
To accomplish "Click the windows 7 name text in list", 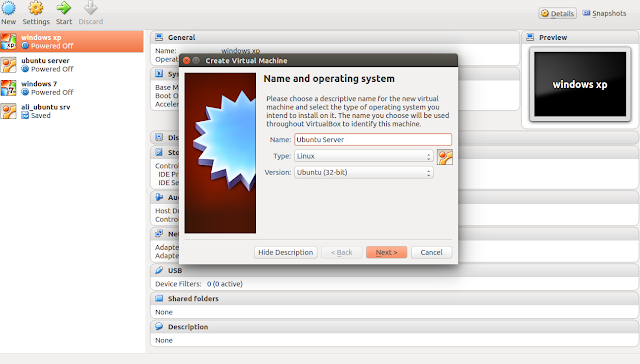I will [x=39, y=84].
